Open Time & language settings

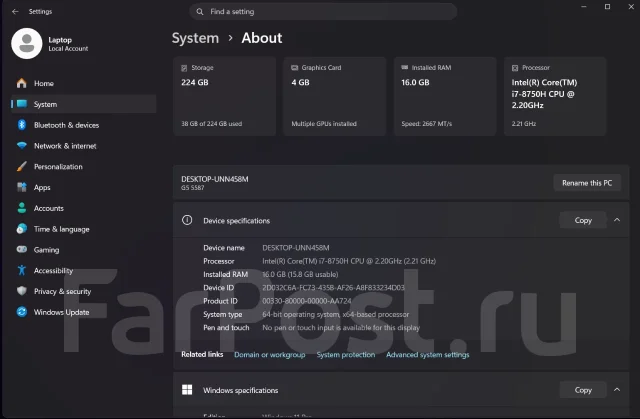pos(84,229)
